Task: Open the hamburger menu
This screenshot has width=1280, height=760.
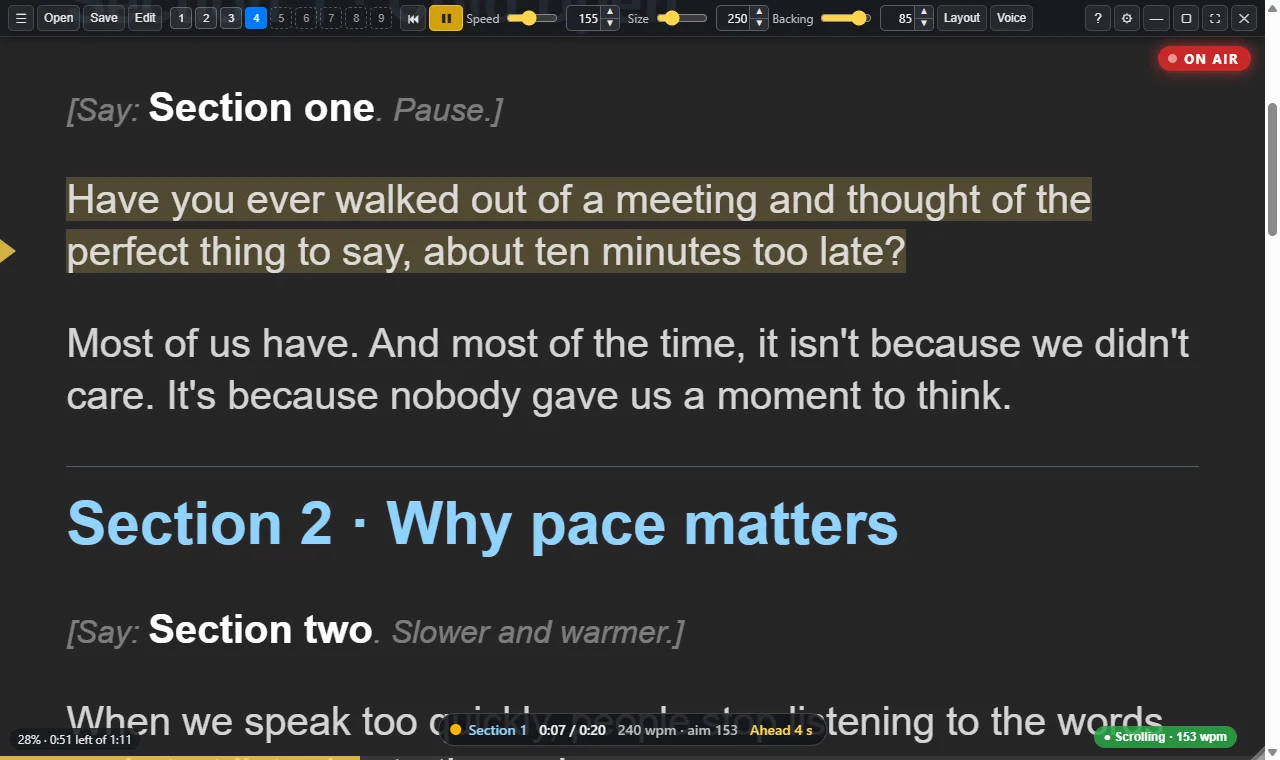Action: click(20, 18)
